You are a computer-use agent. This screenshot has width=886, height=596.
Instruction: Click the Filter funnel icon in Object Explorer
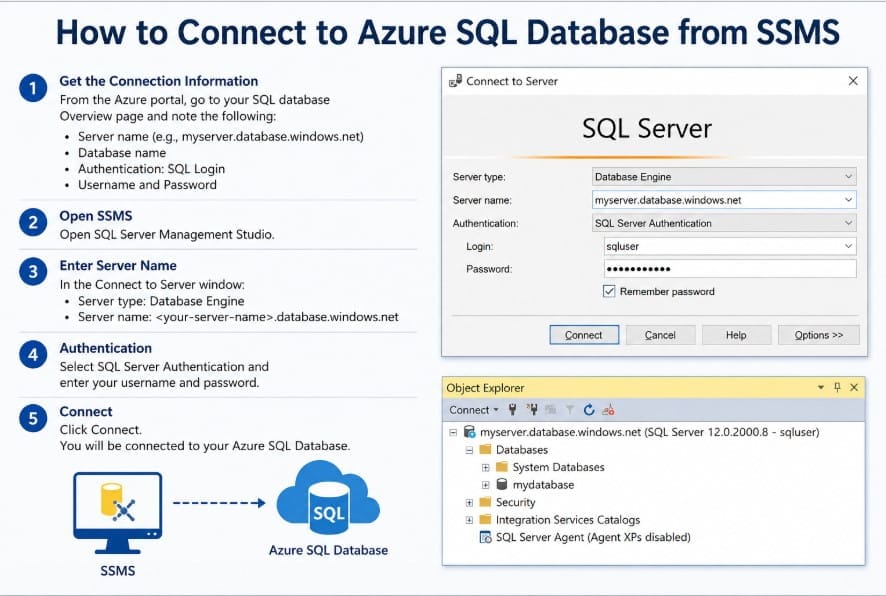coord(570,410)
